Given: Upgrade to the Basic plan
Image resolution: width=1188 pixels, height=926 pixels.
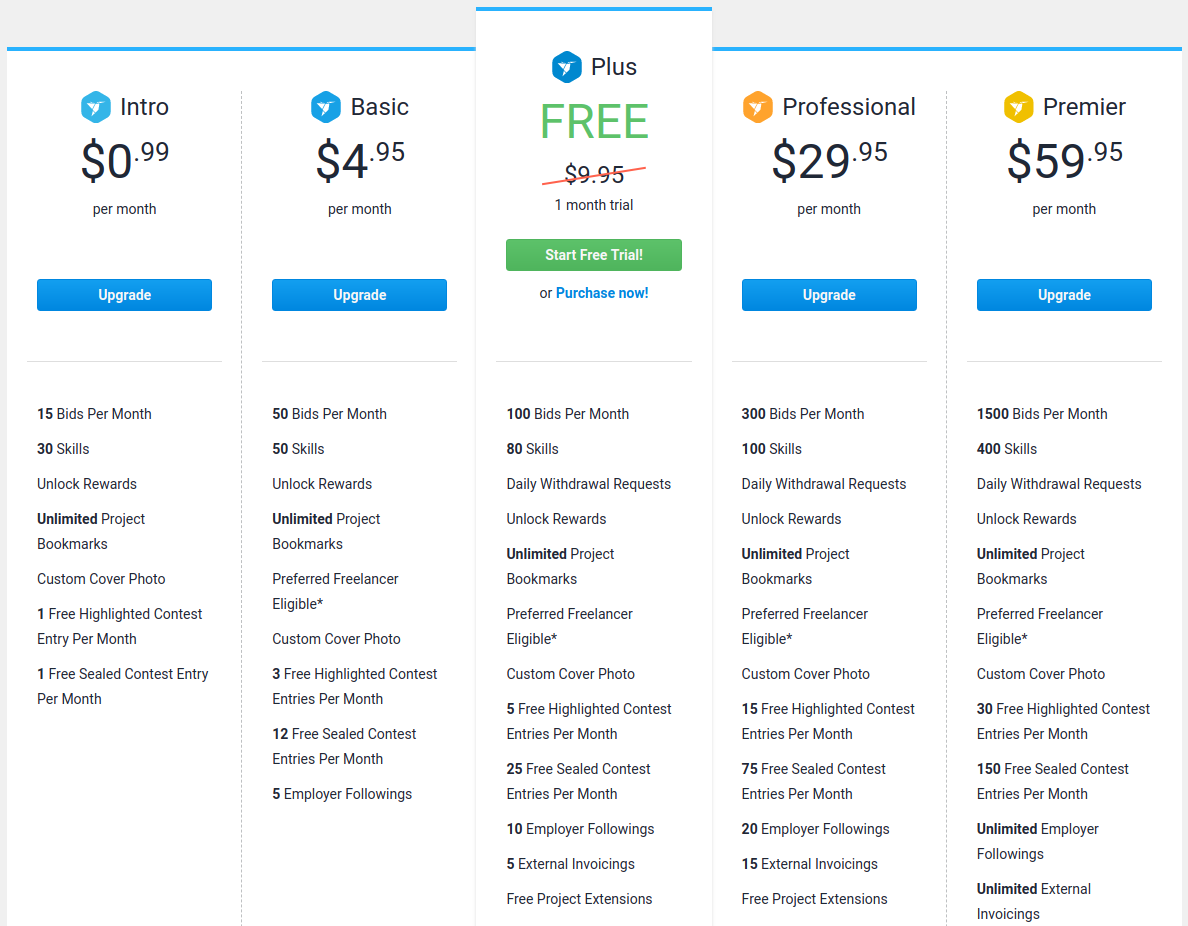Looking at the screenshot, I should coord(359,295).
